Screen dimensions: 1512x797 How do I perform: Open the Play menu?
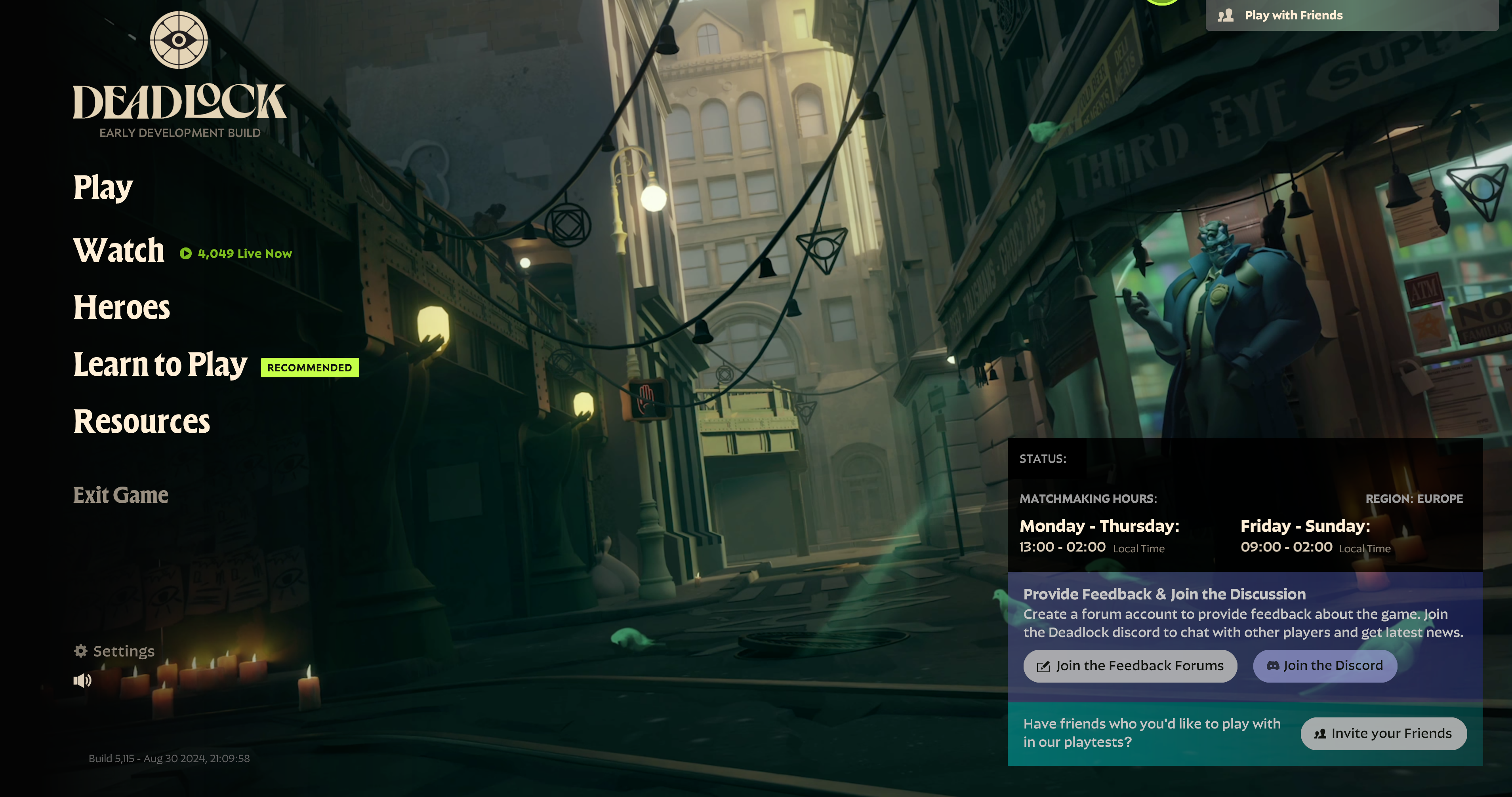(103, 188)
